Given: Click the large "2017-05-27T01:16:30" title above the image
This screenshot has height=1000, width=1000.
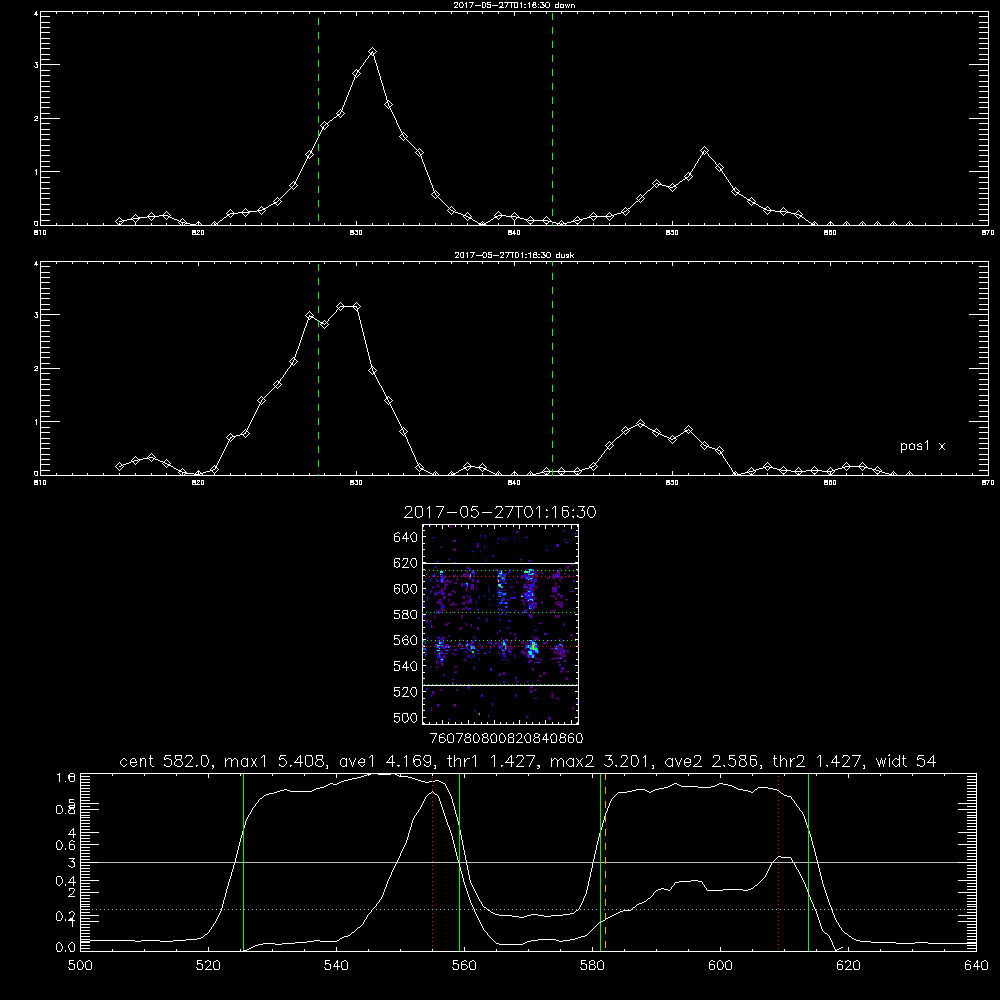Looking at the screenshot, I should (x=500, y=512).
